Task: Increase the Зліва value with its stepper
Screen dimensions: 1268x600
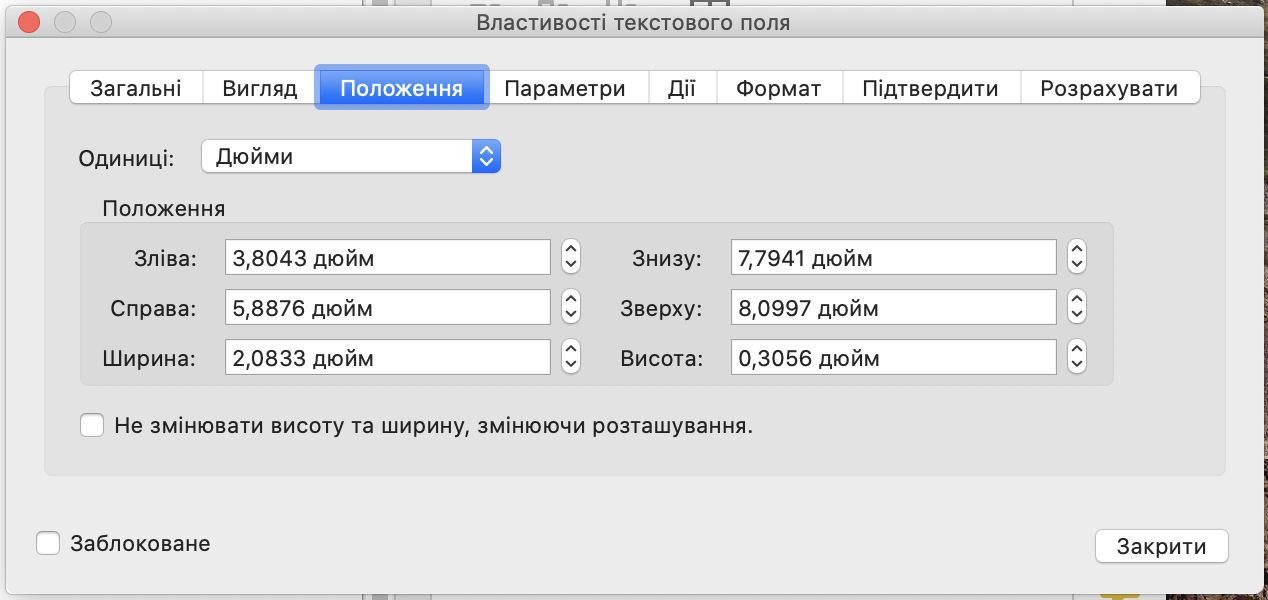Action: tap(569, 250)
